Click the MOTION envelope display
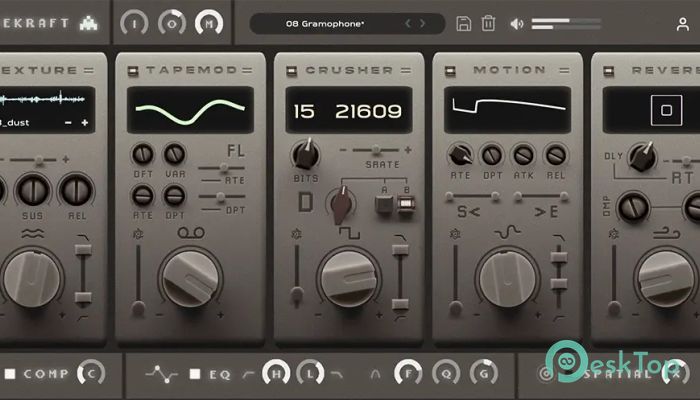 [508, 109]
